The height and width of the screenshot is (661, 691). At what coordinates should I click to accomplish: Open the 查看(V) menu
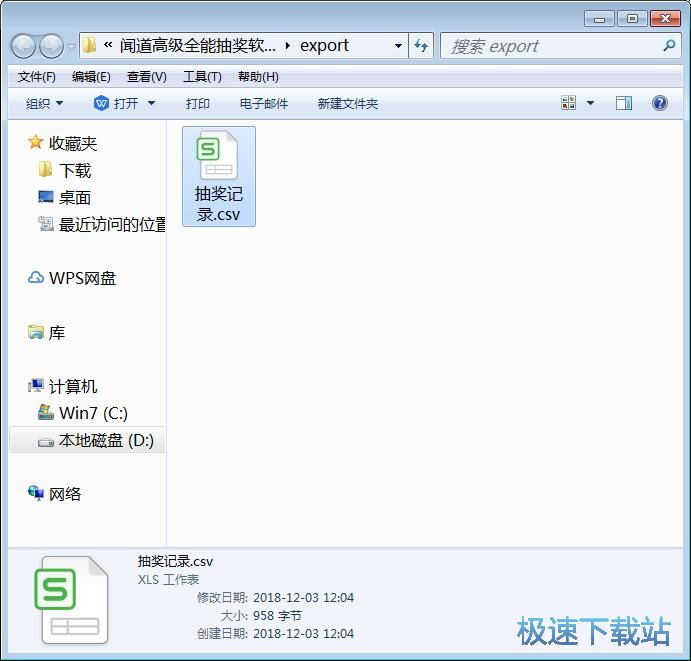coord(147,77)
